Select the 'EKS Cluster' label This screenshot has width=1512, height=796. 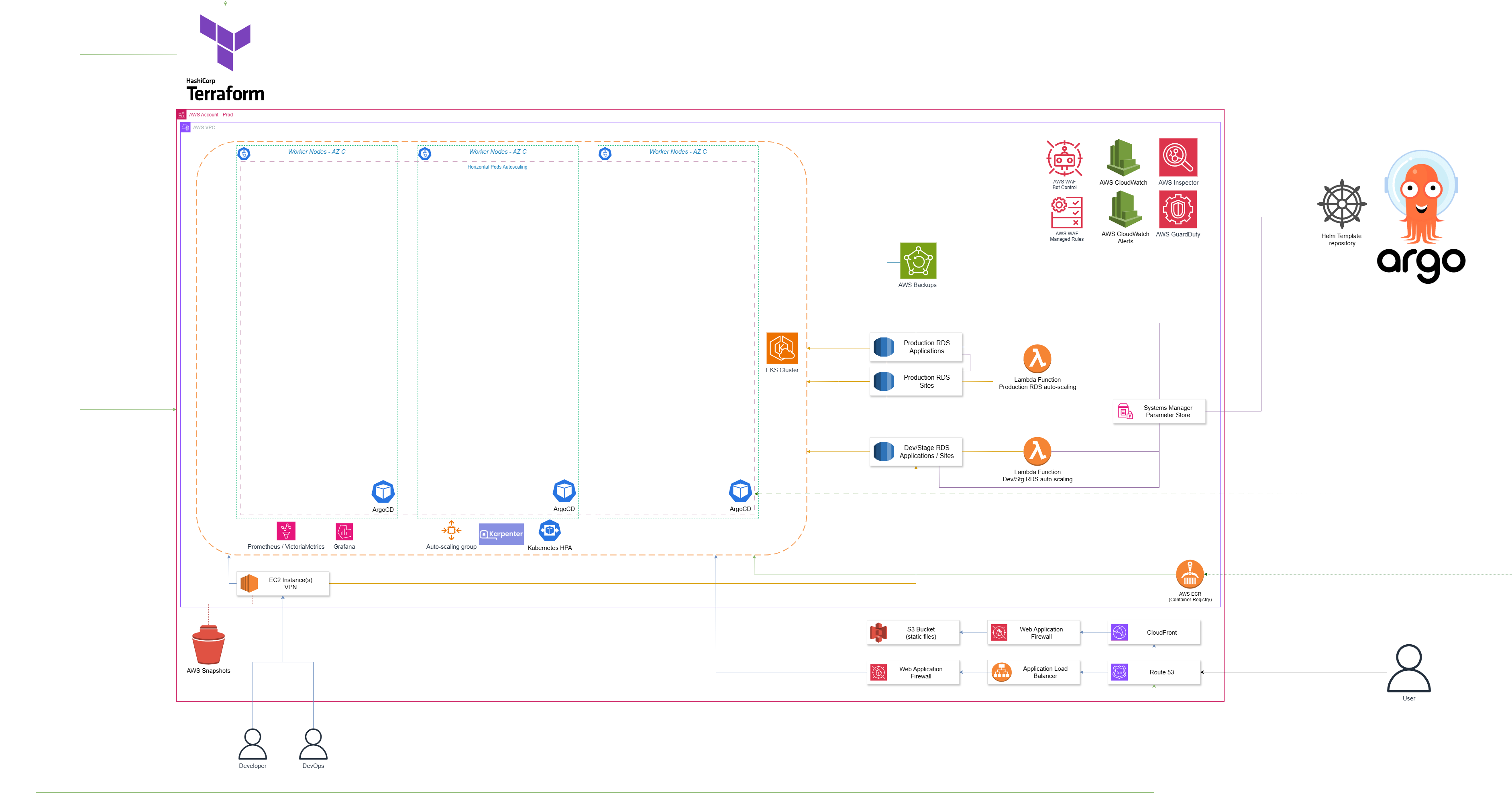click(782, 370)
